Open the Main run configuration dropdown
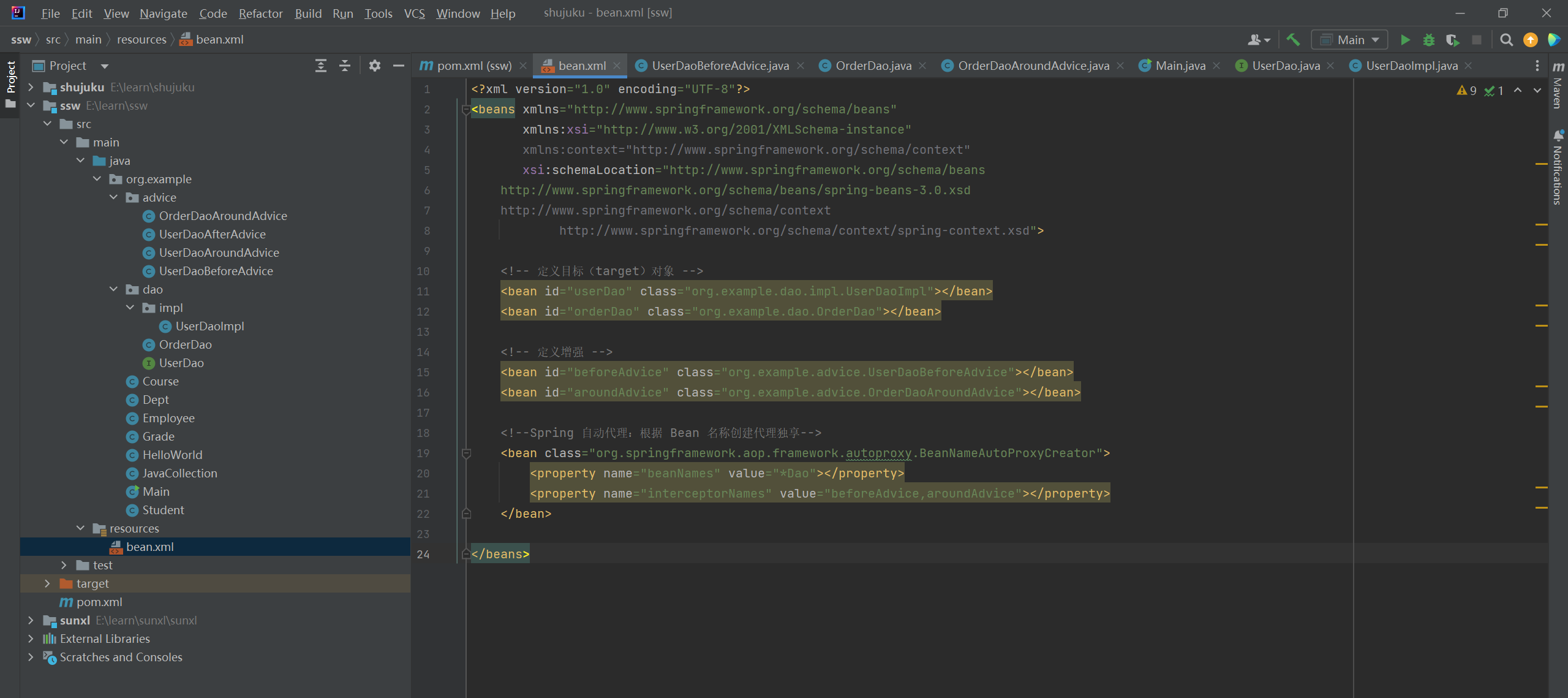 [1350, 40]
